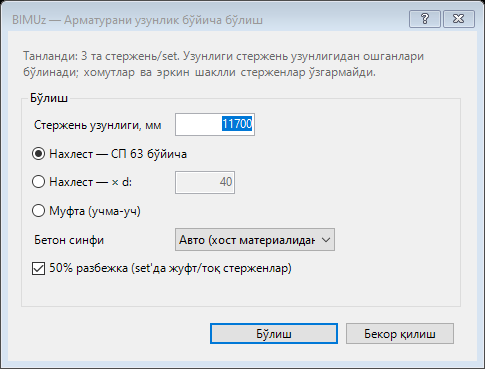
Task: Open the Бетон синфи dropdown list
Action: [x=255, y=240]
